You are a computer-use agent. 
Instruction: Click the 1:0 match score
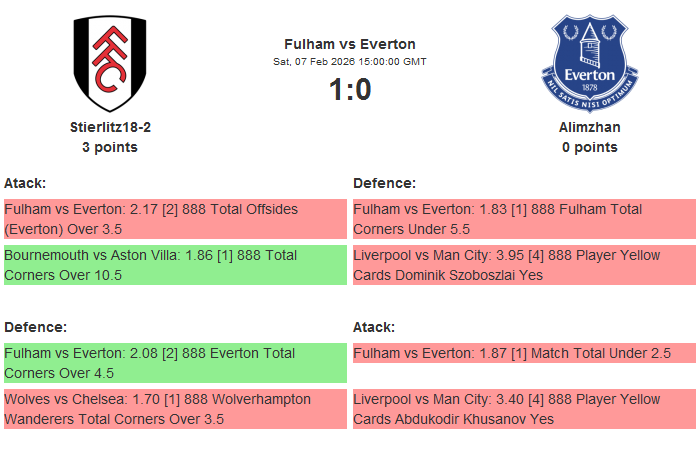pos(350,90)
